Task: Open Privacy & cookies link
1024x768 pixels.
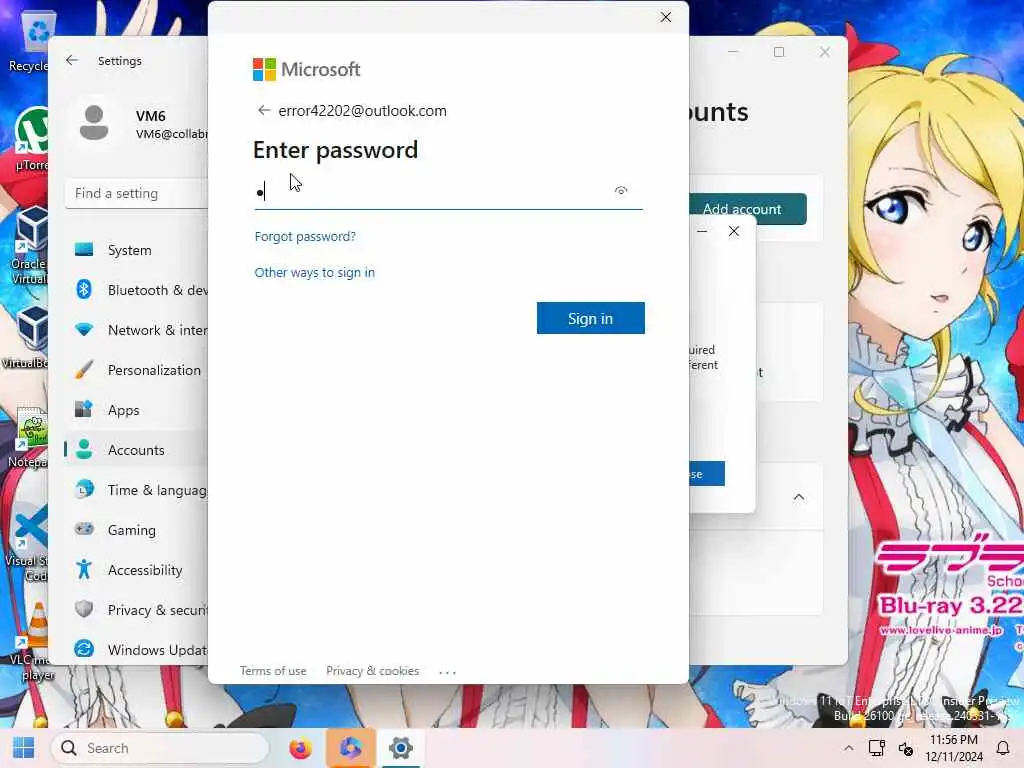Action: tap(372, 671)
